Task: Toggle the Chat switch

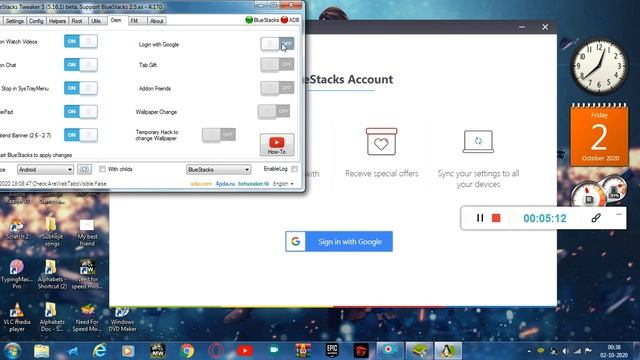Action: coord(81,64)
